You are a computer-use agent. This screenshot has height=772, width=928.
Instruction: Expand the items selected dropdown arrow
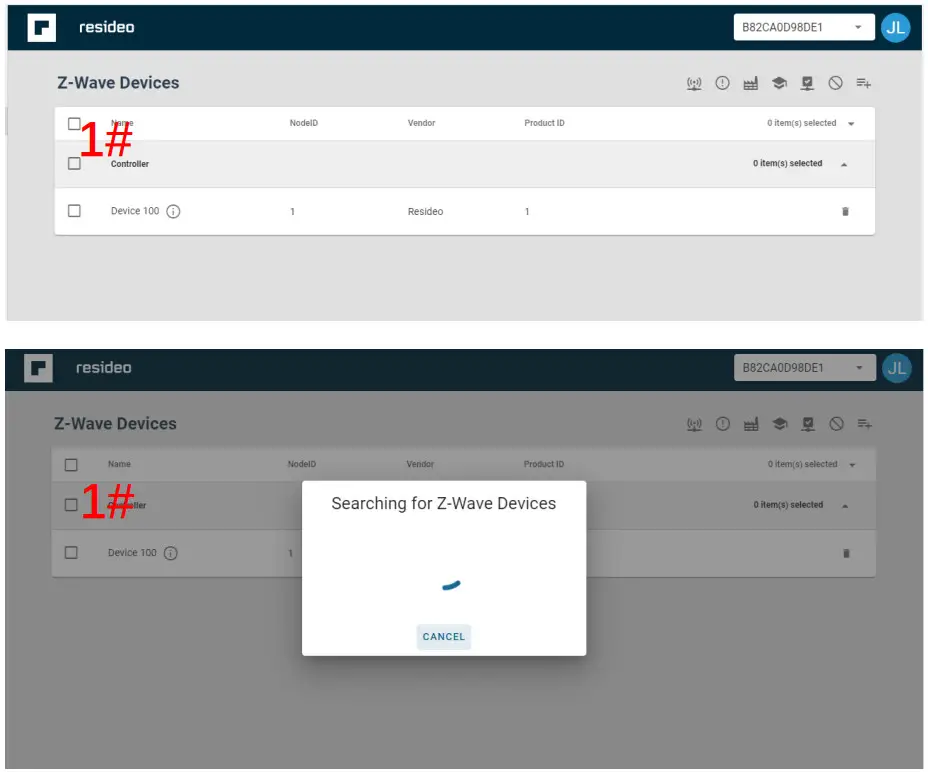pyautogui.click(x=850, y=123)
